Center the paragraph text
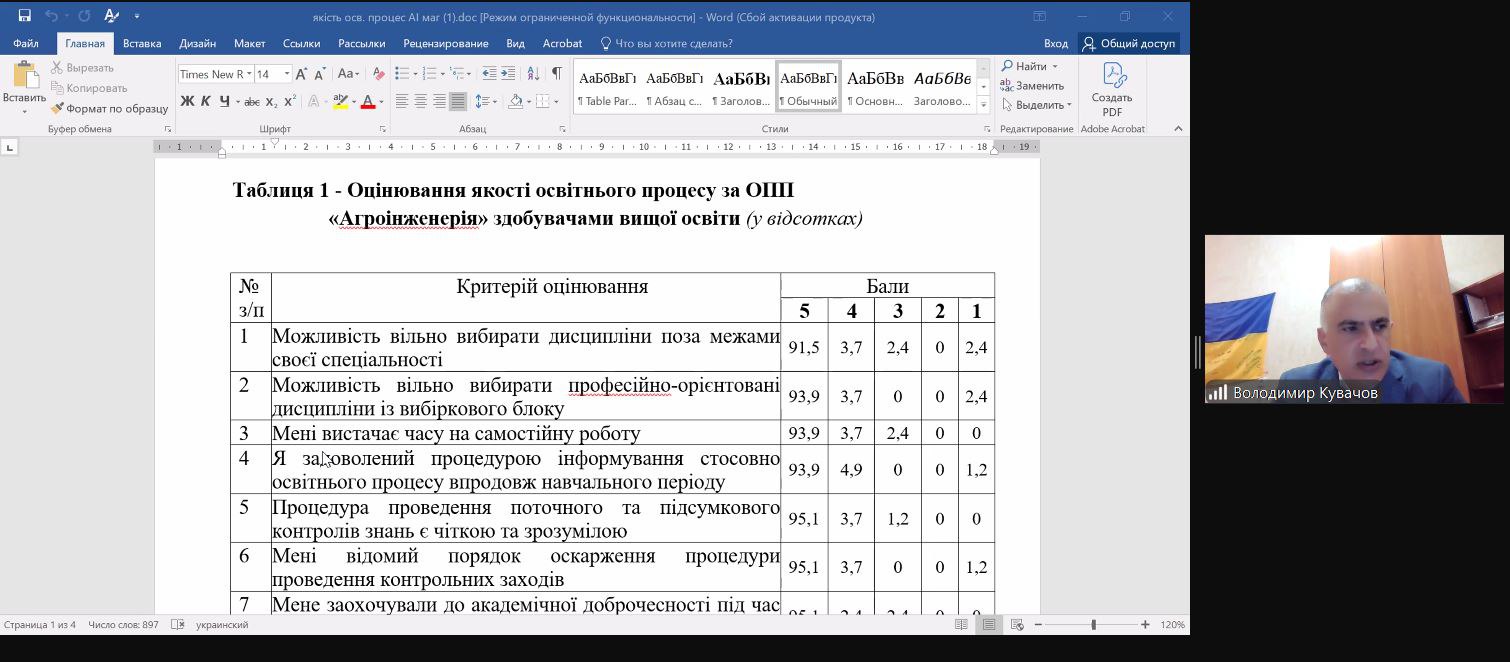 (421, 101)
